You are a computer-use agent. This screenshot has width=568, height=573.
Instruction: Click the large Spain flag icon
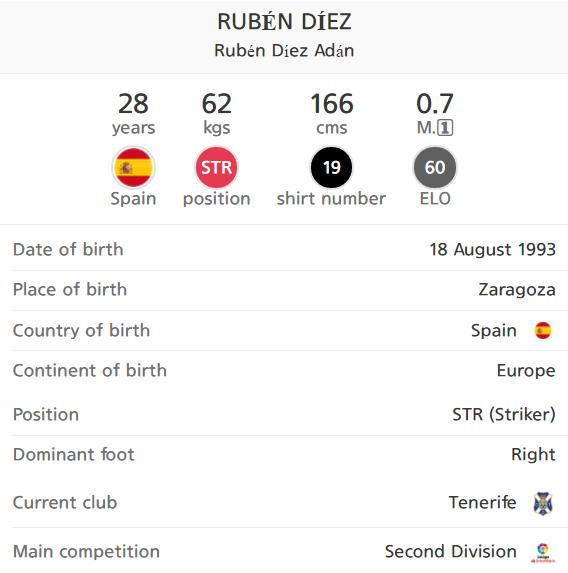133,168
